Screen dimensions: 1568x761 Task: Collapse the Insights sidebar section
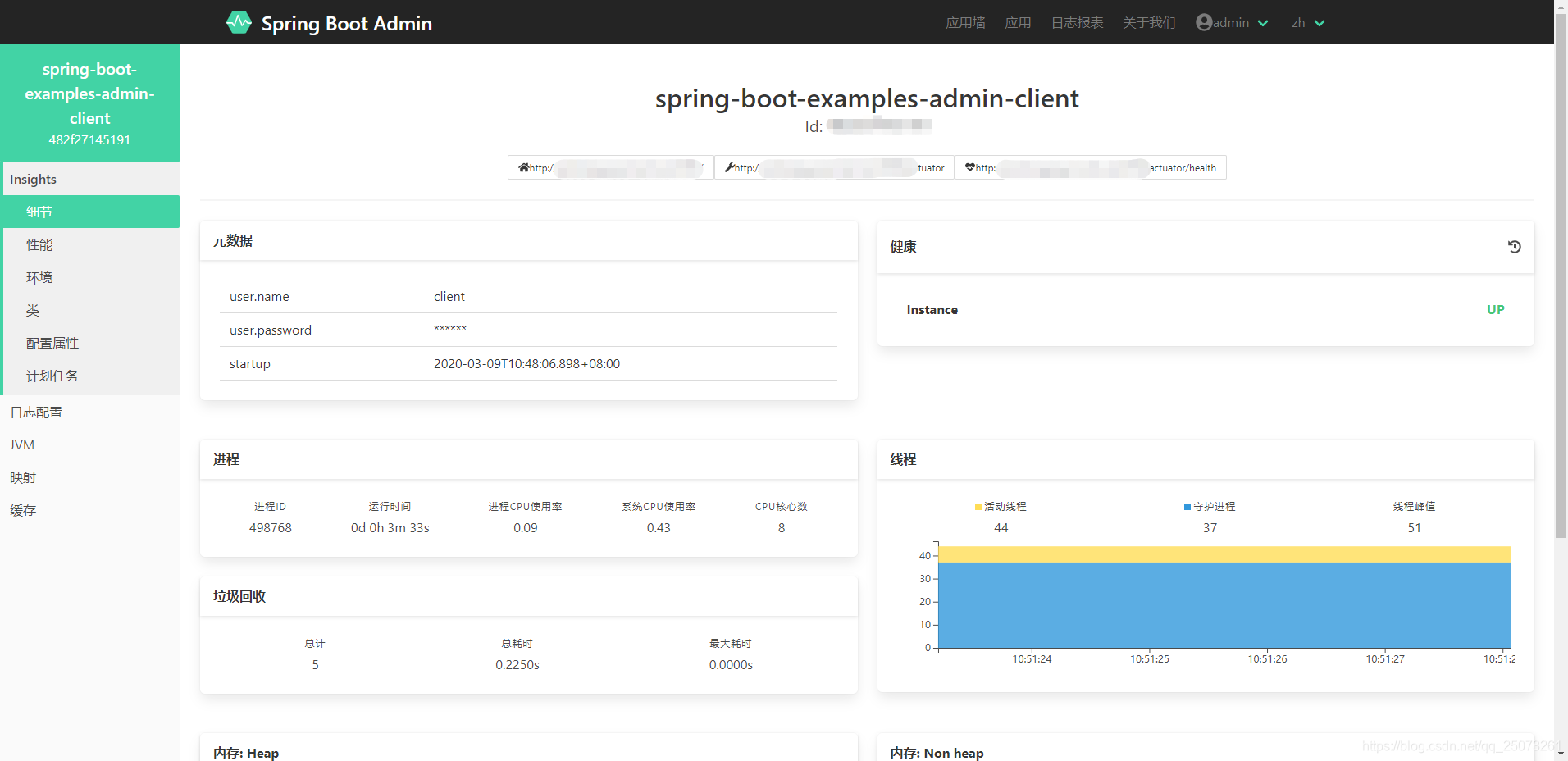click(90, 179)
